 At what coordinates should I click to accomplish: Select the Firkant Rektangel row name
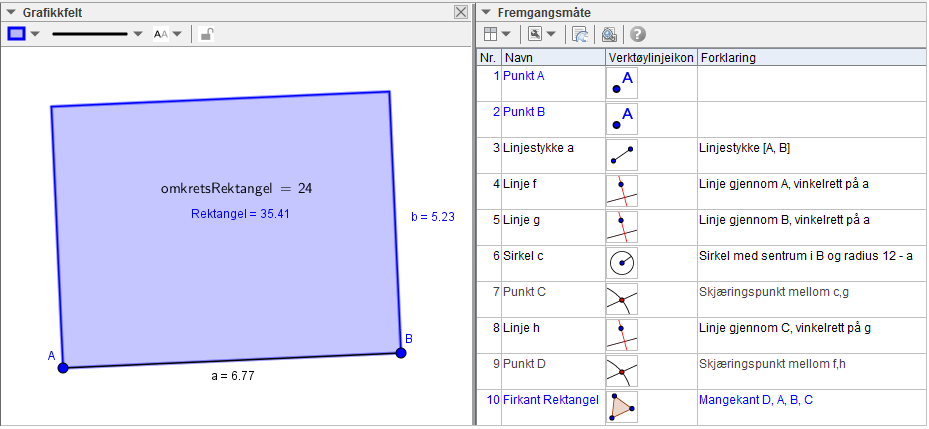(x=551, y=400)
